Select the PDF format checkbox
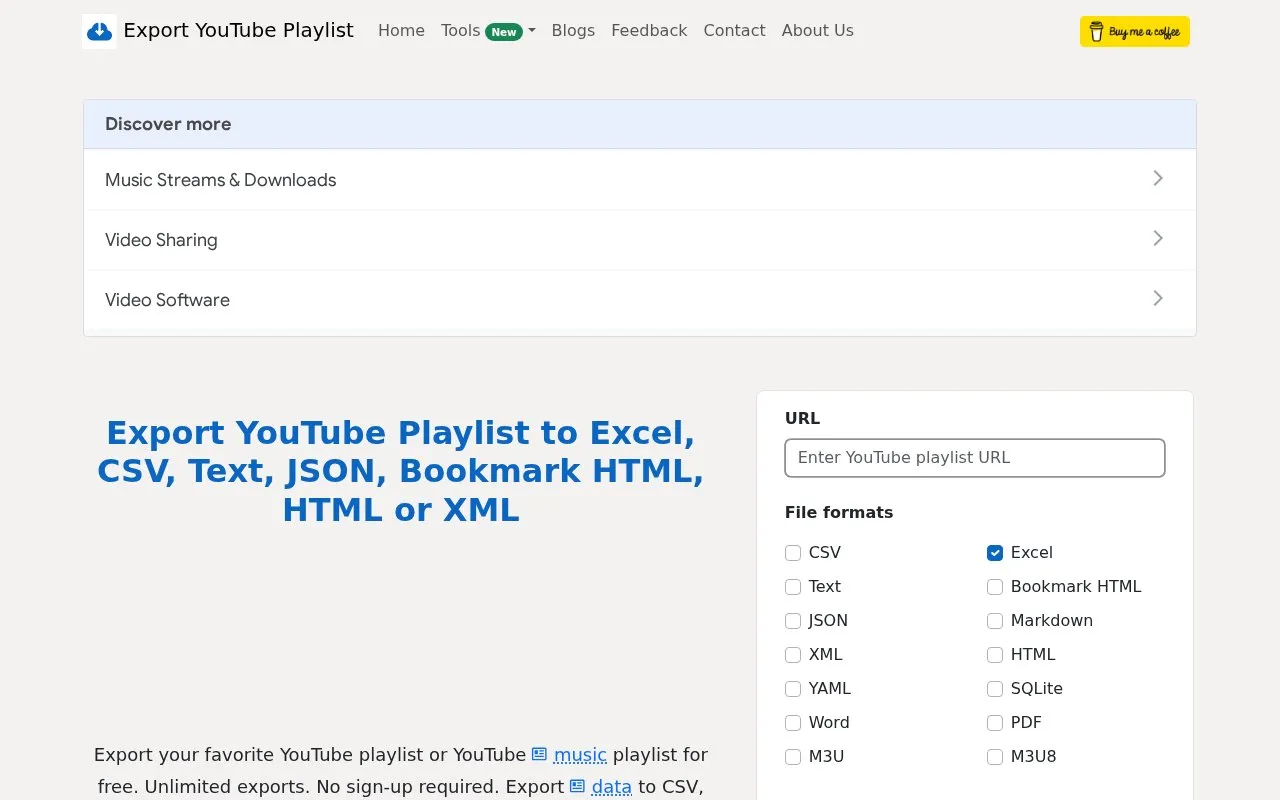 click(995, 723)
